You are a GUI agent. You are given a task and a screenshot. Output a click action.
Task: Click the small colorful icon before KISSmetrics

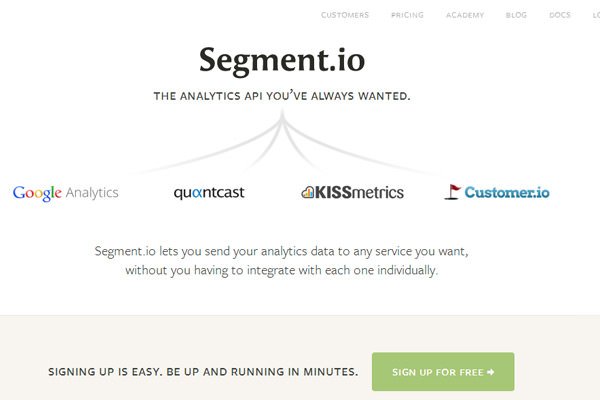[x=307, y=192]
